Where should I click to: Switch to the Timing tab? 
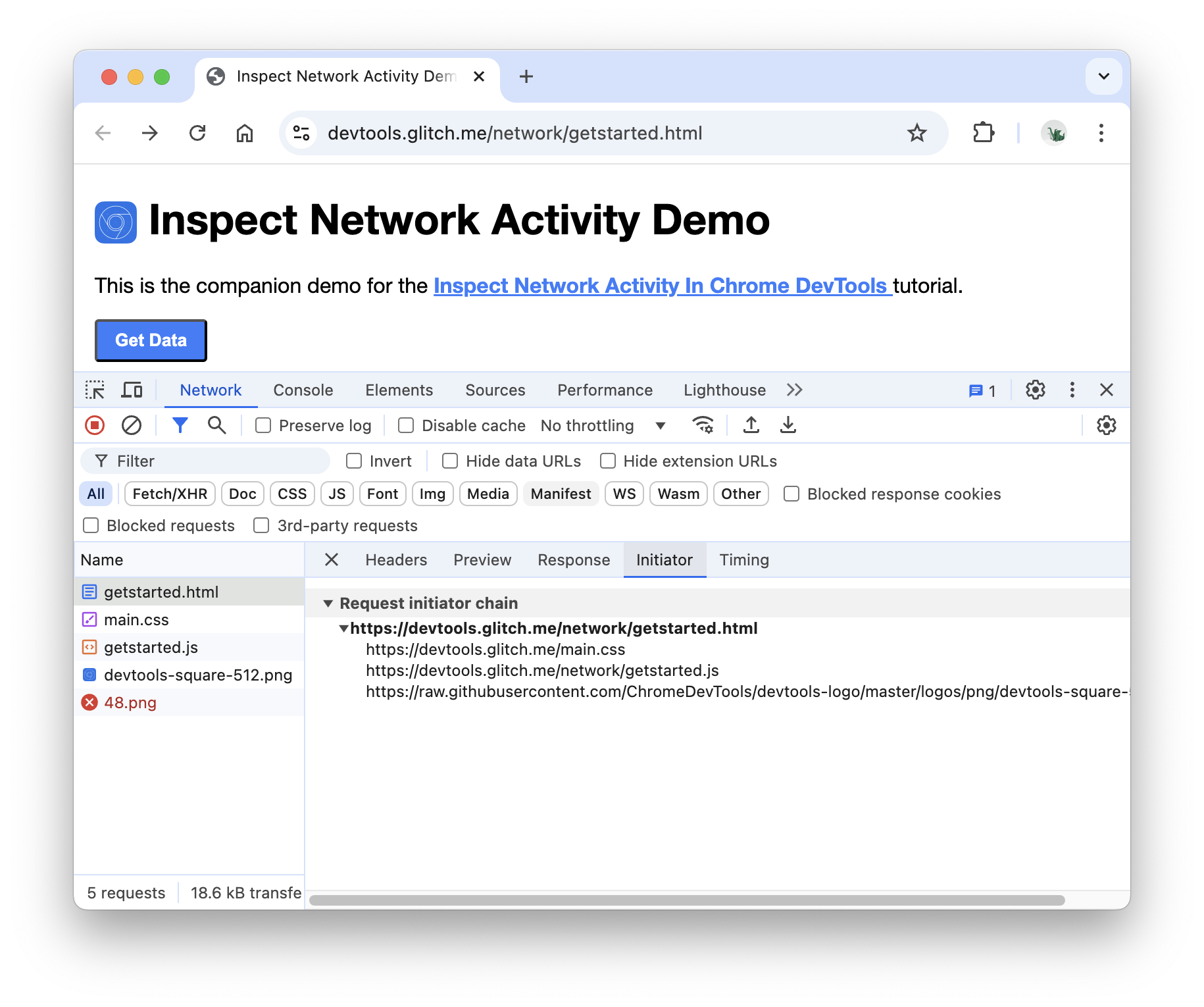[x=743, y=559]
